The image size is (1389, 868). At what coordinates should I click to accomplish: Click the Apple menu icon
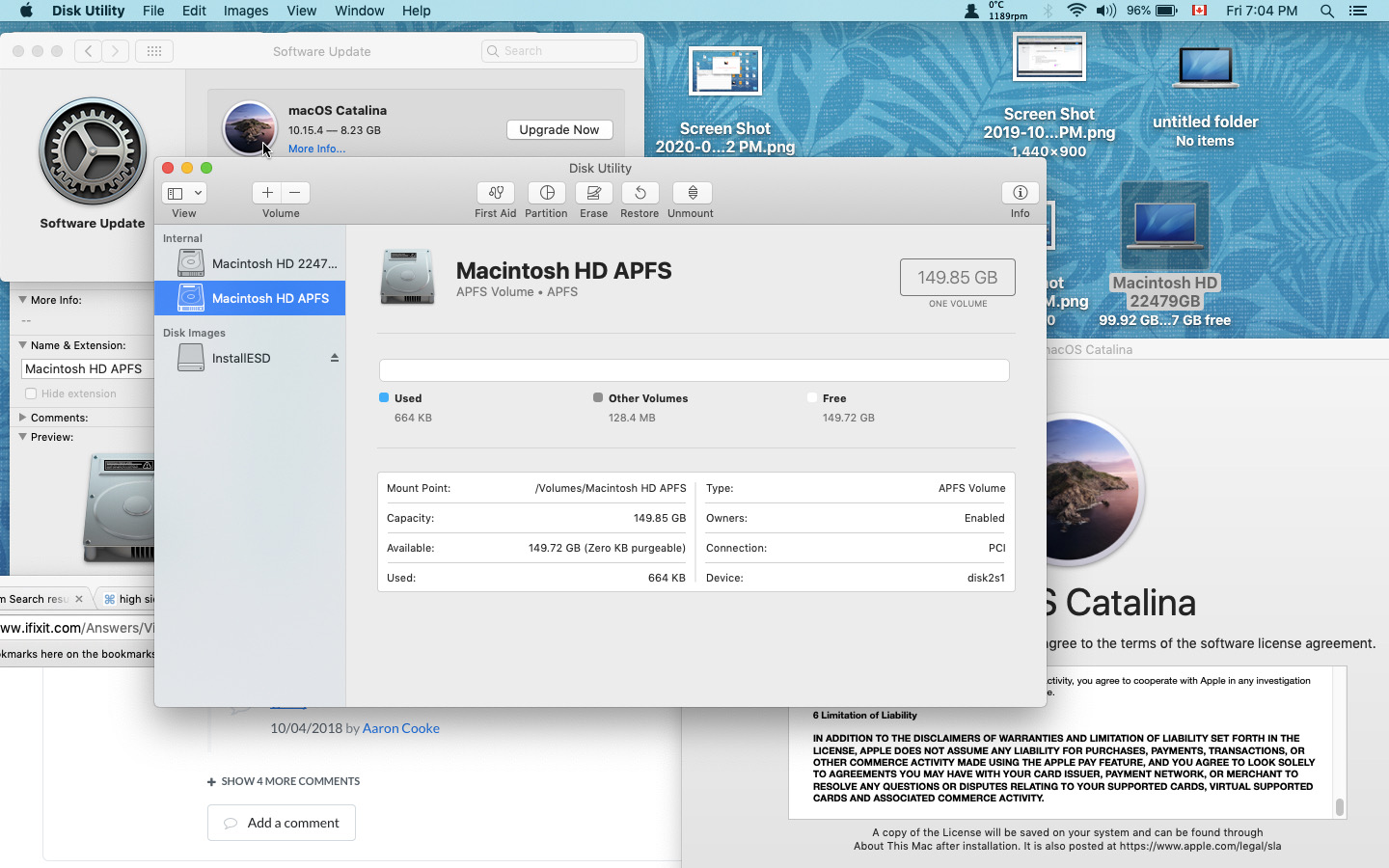point(26,11)
